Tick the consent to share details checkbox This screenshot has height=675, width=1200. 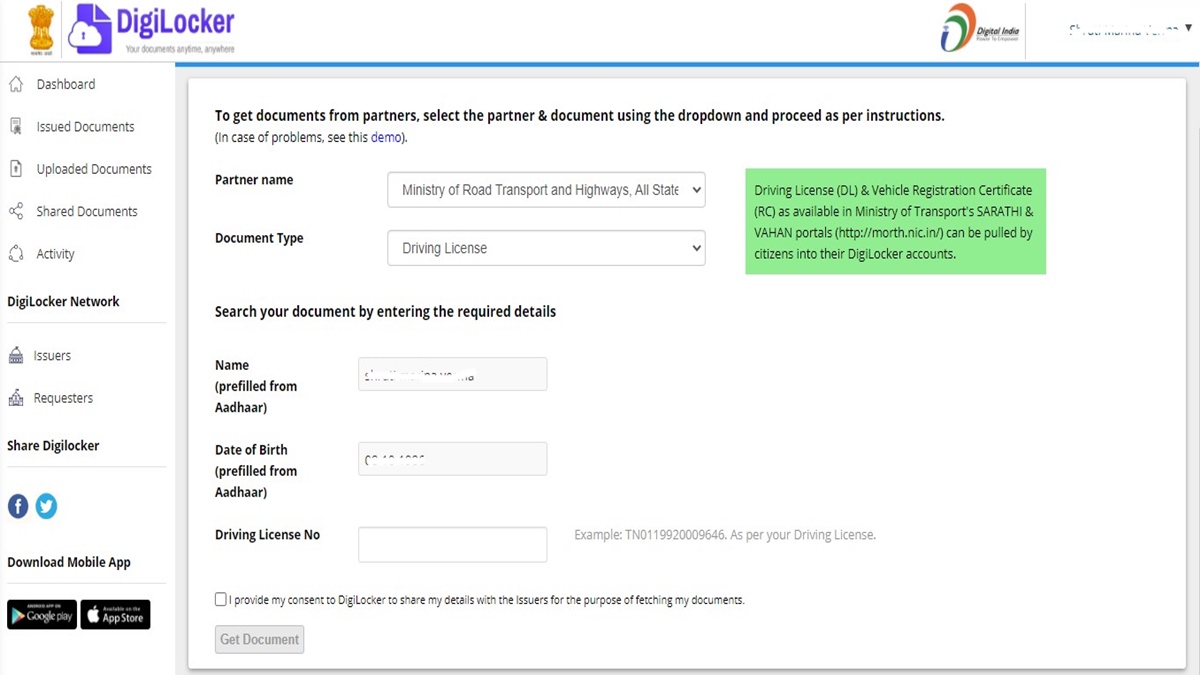pyautogui.click(x=221, y=599)
